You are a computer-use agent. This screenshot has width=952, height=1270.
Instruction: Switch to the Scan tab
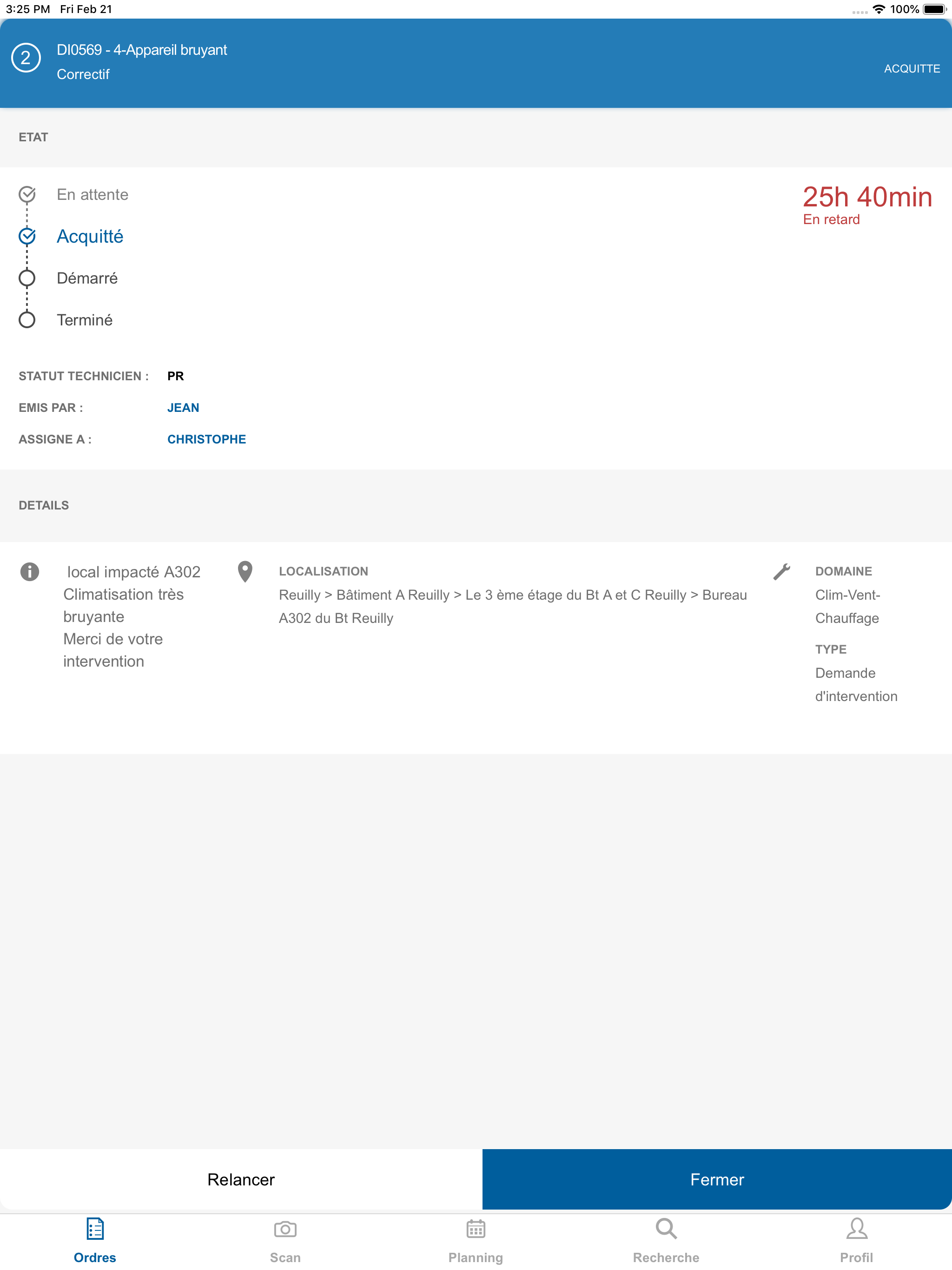[x=285, y=1241]
